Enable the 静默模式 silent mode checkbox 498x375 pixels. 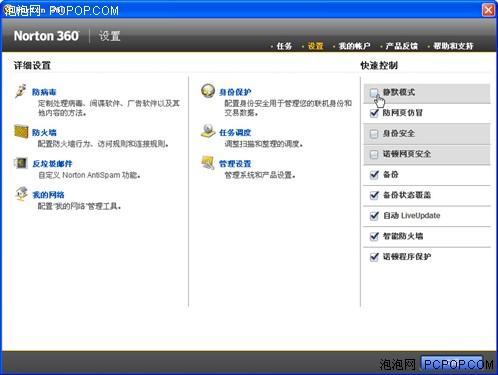click(374, 92)
